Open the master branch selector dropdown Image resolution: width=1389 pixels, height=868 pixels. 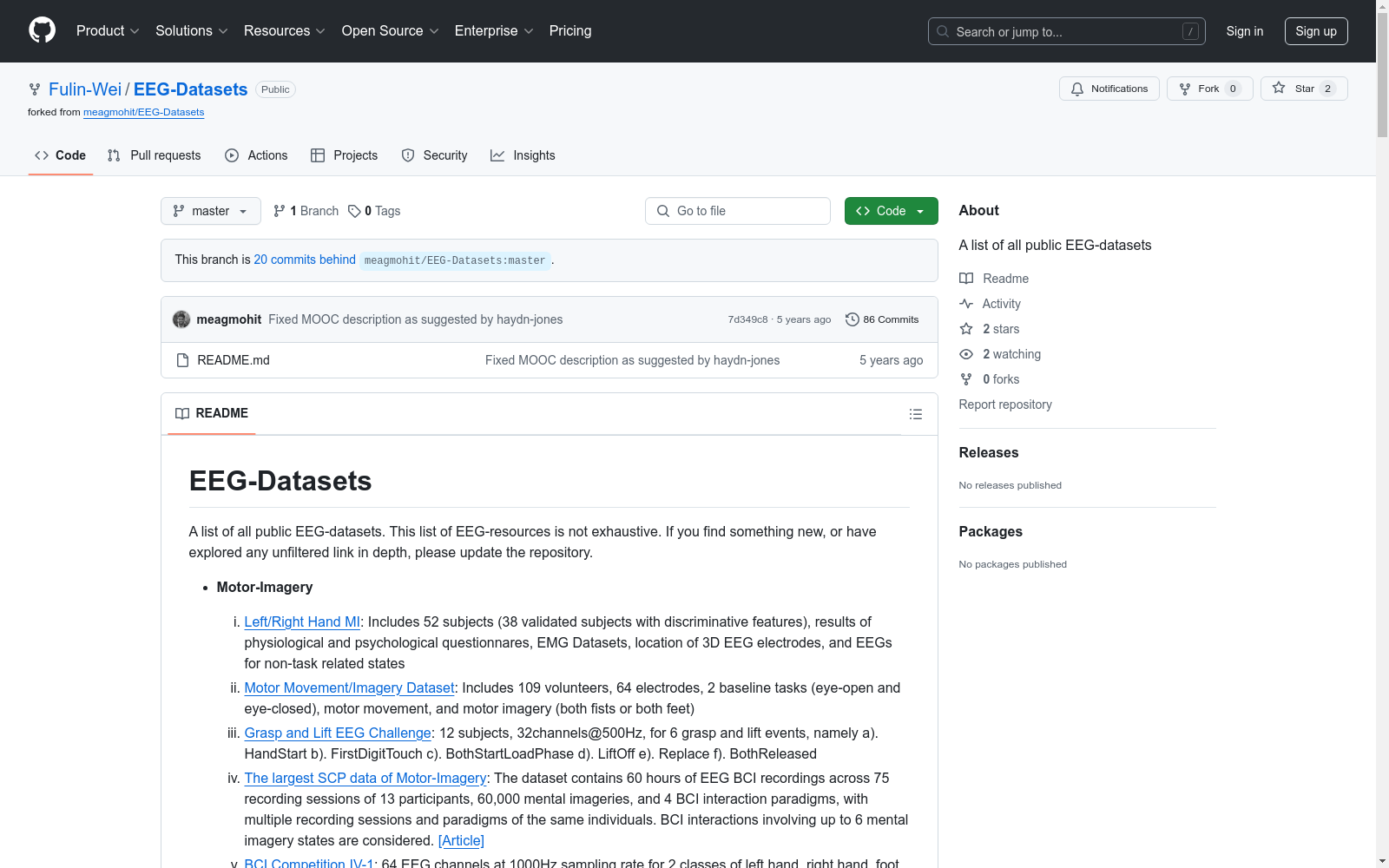click(211, 211)
